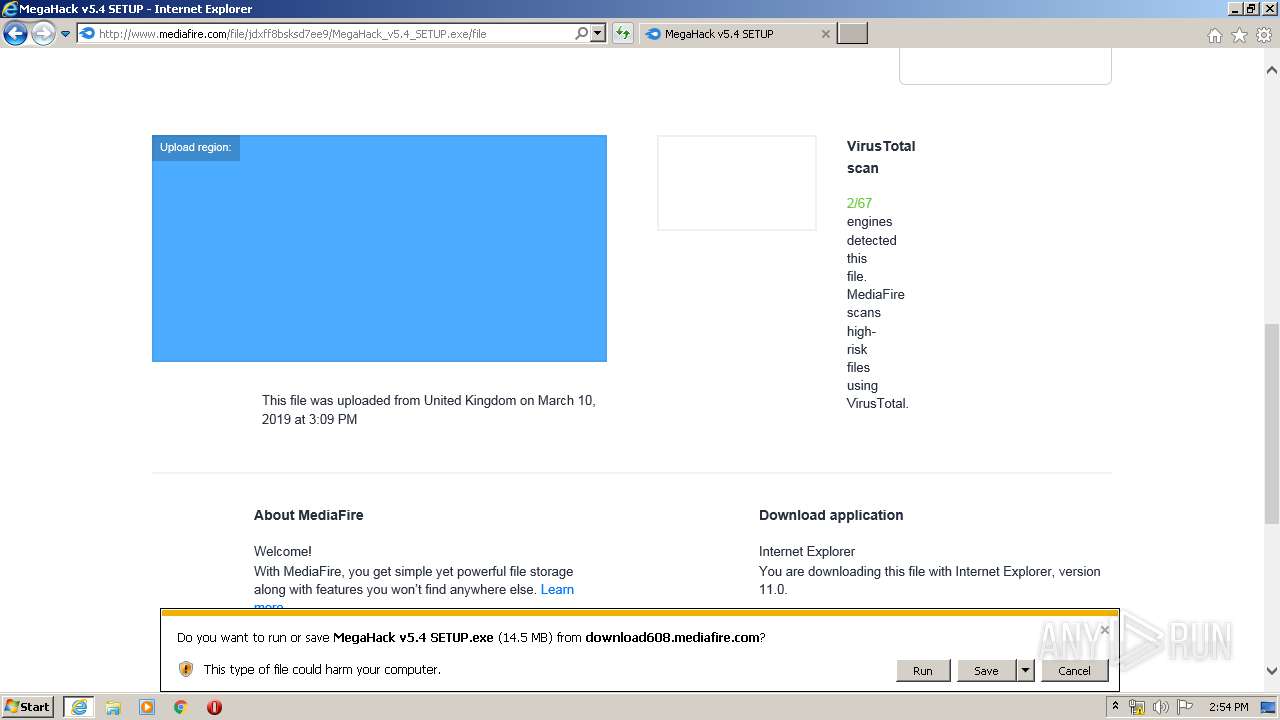Click the upload date text 'March 10, 2019'

tap(428, 410)
